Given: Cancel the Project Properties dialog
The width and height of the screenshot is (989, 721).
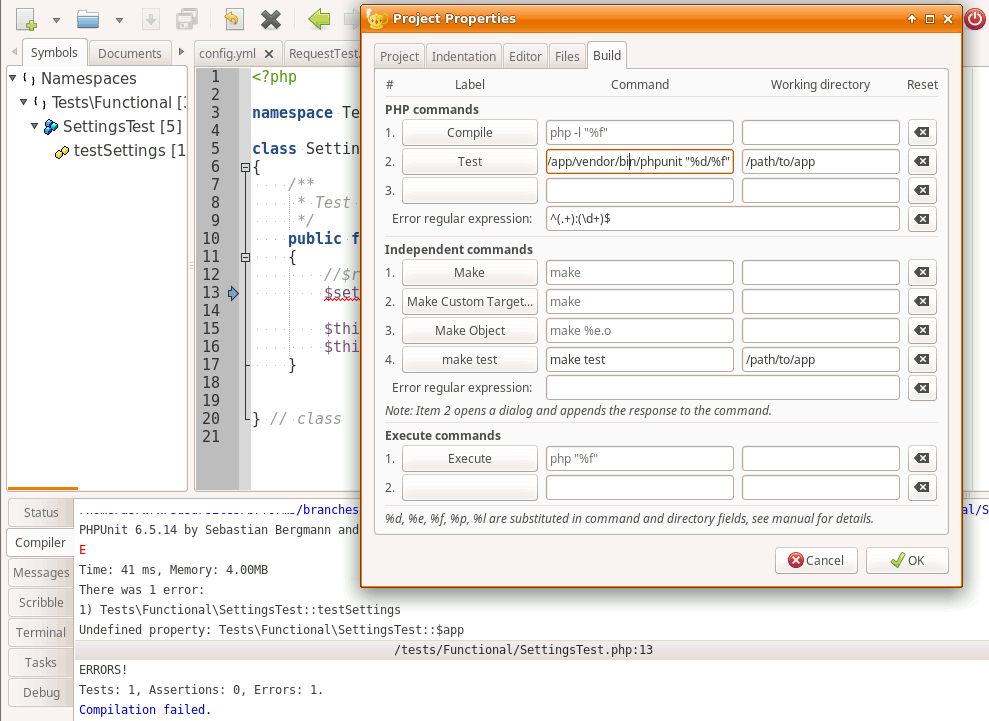Looking at the screenshot, I should click(x=816, y=560).
